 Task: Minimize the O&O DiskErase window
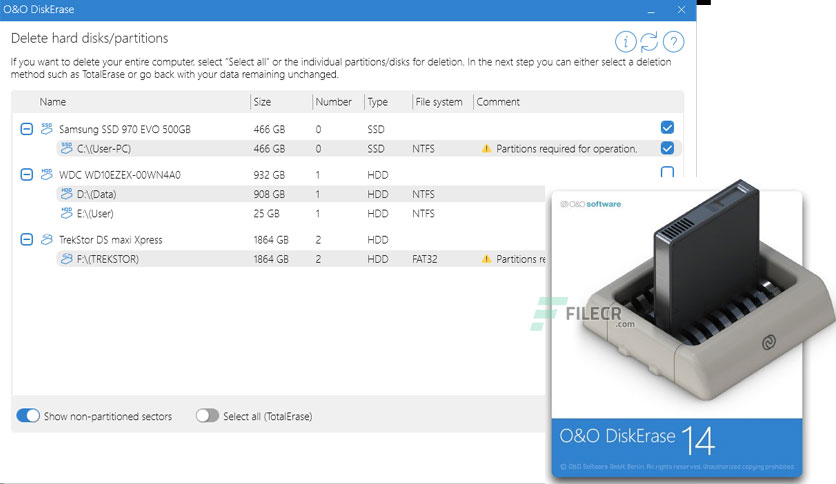[651, 10]
